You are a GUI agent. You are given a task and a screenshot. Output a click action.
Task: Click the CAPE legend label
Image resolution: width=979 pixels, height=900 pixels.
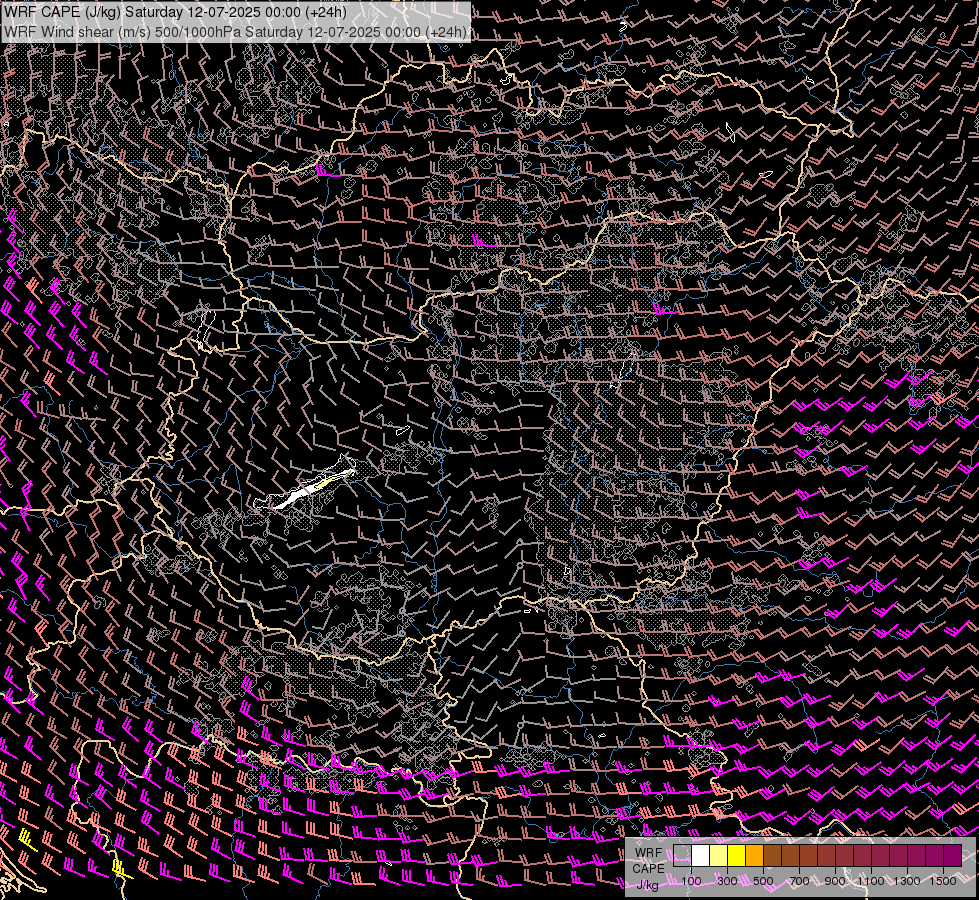point(649,868)
